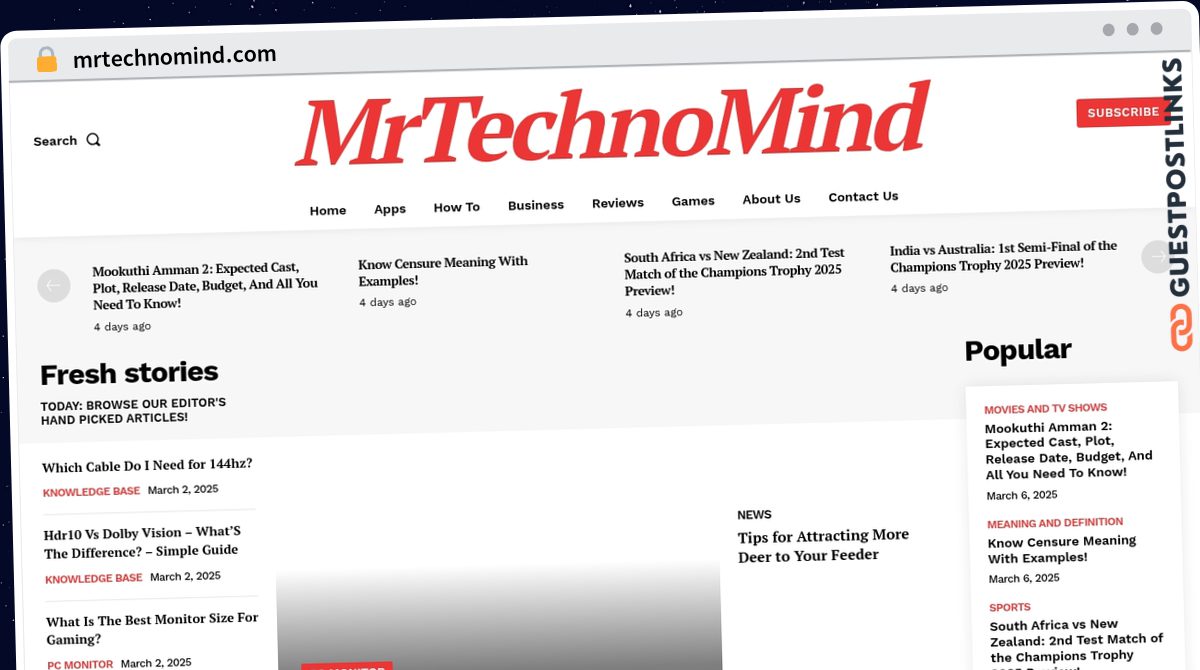Open Hdr10 Vs Dolby Vision article
The width and height of the screenshot is (1200, 670).
click(x=142, y=541)
